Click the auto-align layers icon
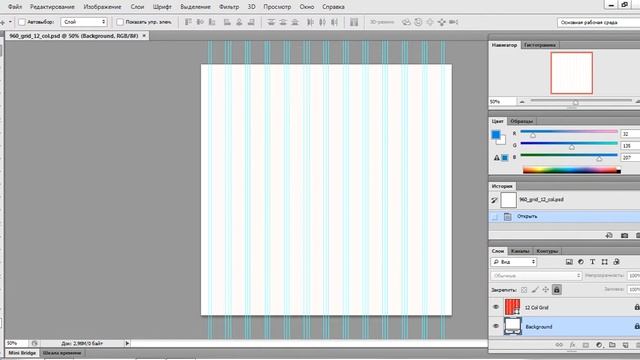This screenshot has height=360, width=640. 354,22
